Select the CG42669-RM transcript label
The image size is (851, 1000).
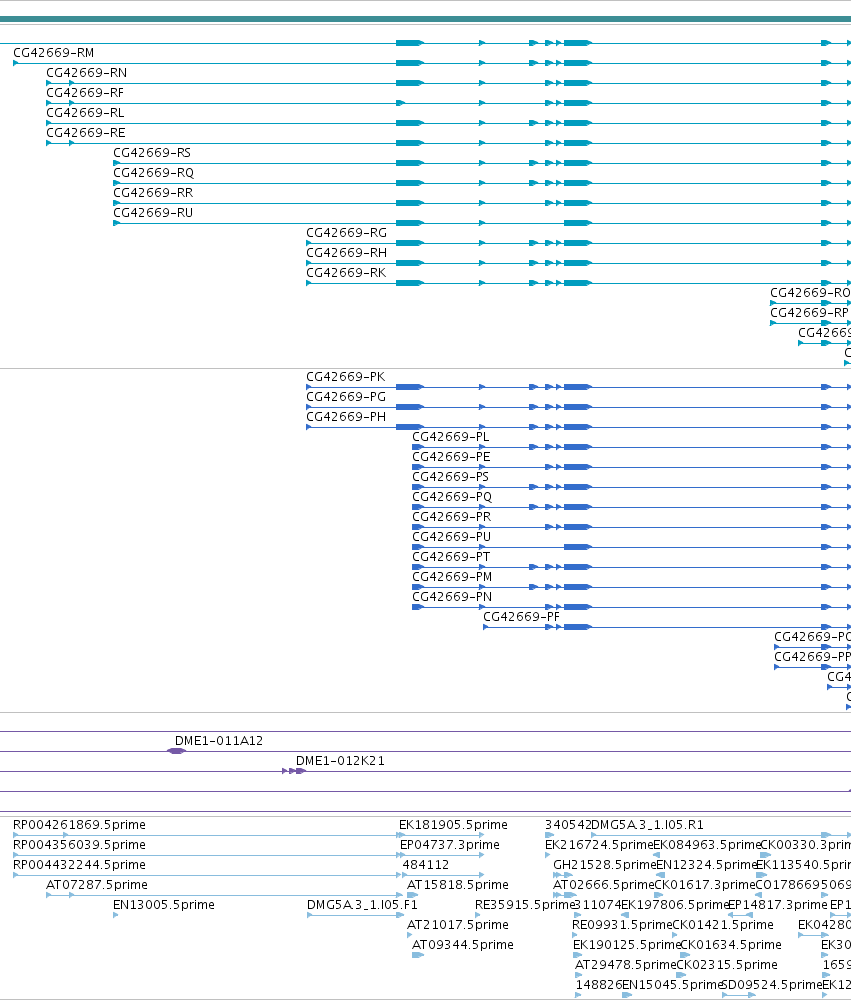pyautogui.click(x=54, y=53)
